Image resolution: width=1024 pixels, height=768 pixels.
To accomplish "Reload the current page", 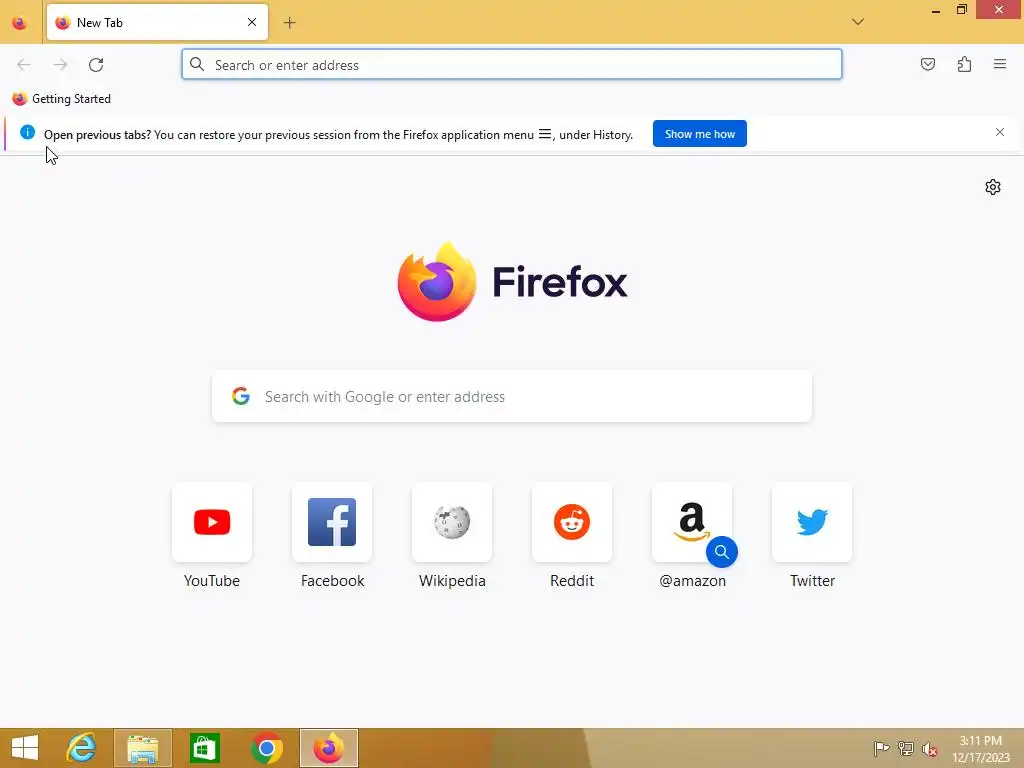I will point(96,65).
